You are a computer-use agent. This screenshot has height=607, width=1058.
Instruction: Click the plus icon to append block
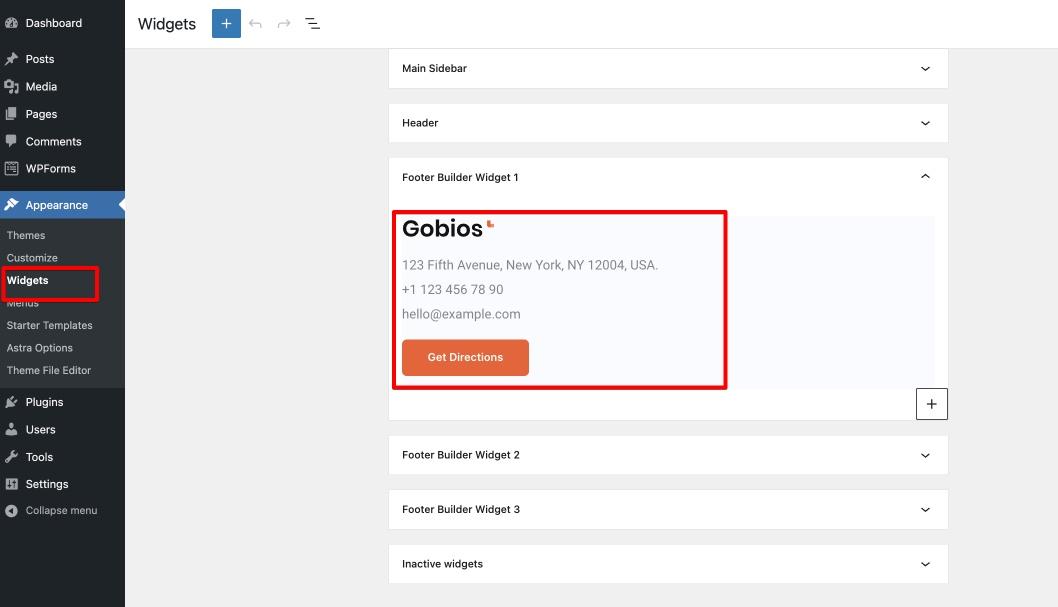click(x=931, y=404)
